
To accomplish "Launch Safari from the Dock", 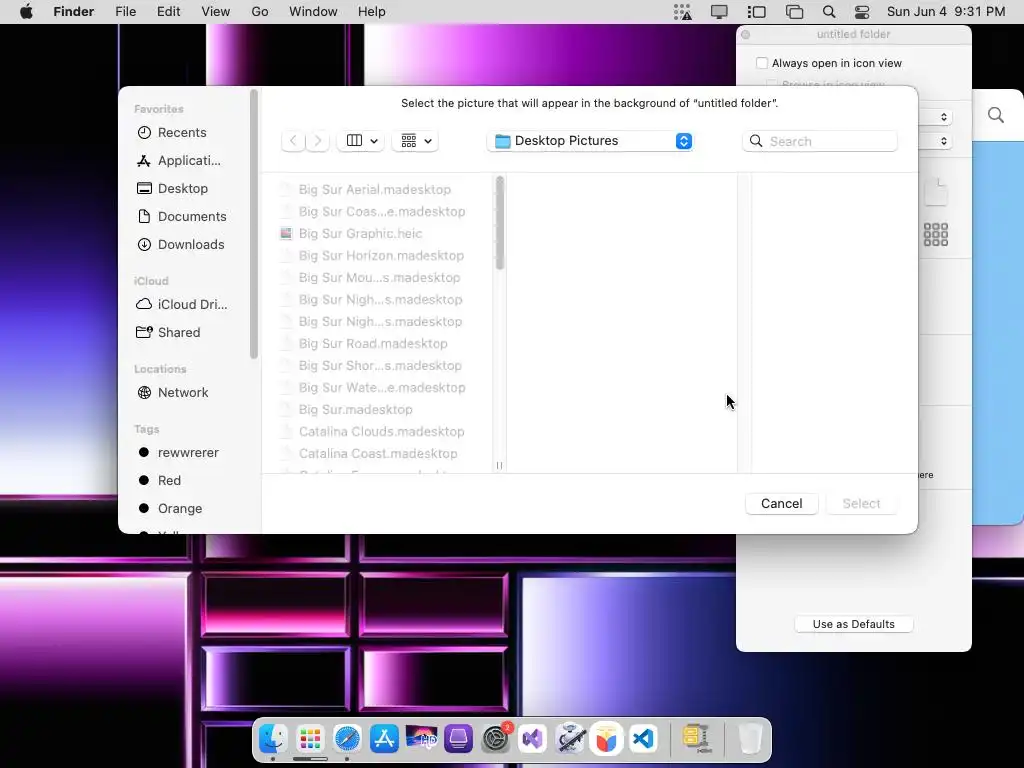I will tap(347, 739).
